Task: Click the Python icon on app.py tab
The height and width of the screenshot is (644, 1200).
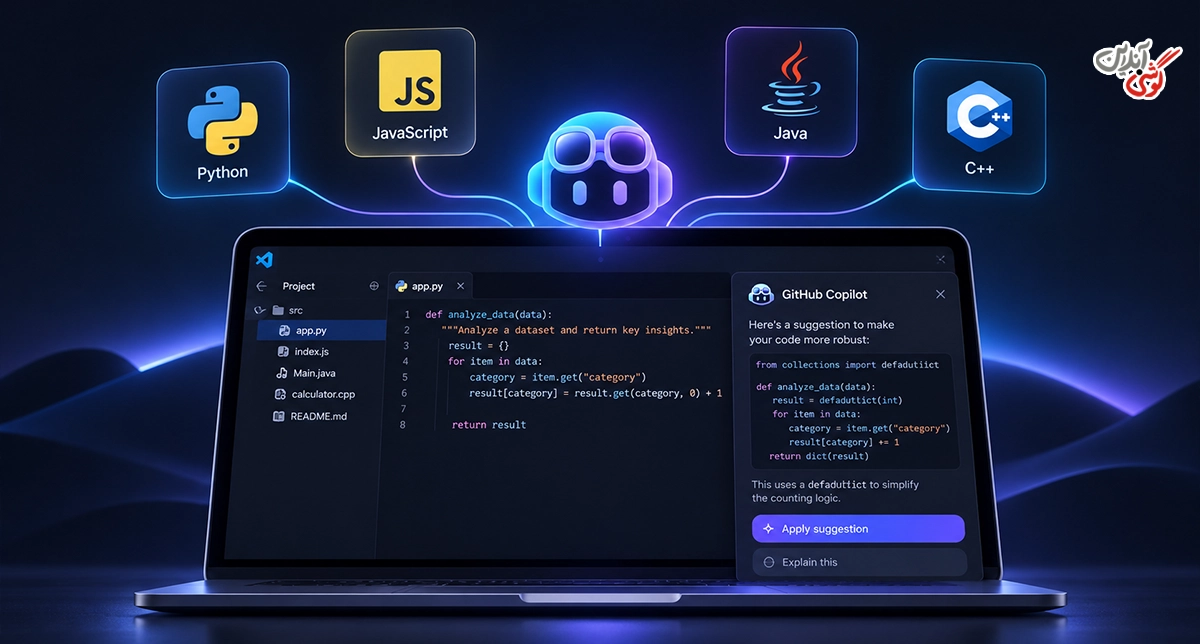Action: point(402,286)
